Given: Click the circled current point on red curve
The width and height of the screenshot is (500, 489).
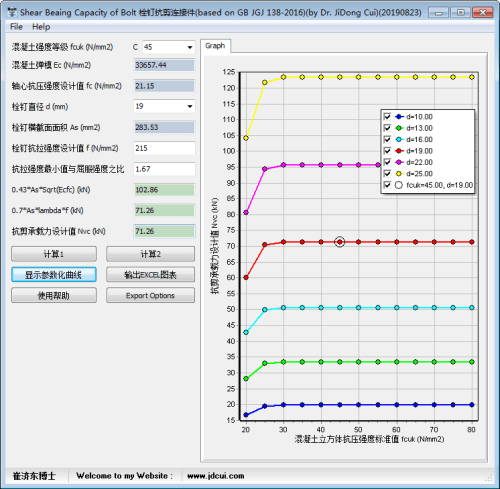Looking at the screenshot, I should (340, 242).
